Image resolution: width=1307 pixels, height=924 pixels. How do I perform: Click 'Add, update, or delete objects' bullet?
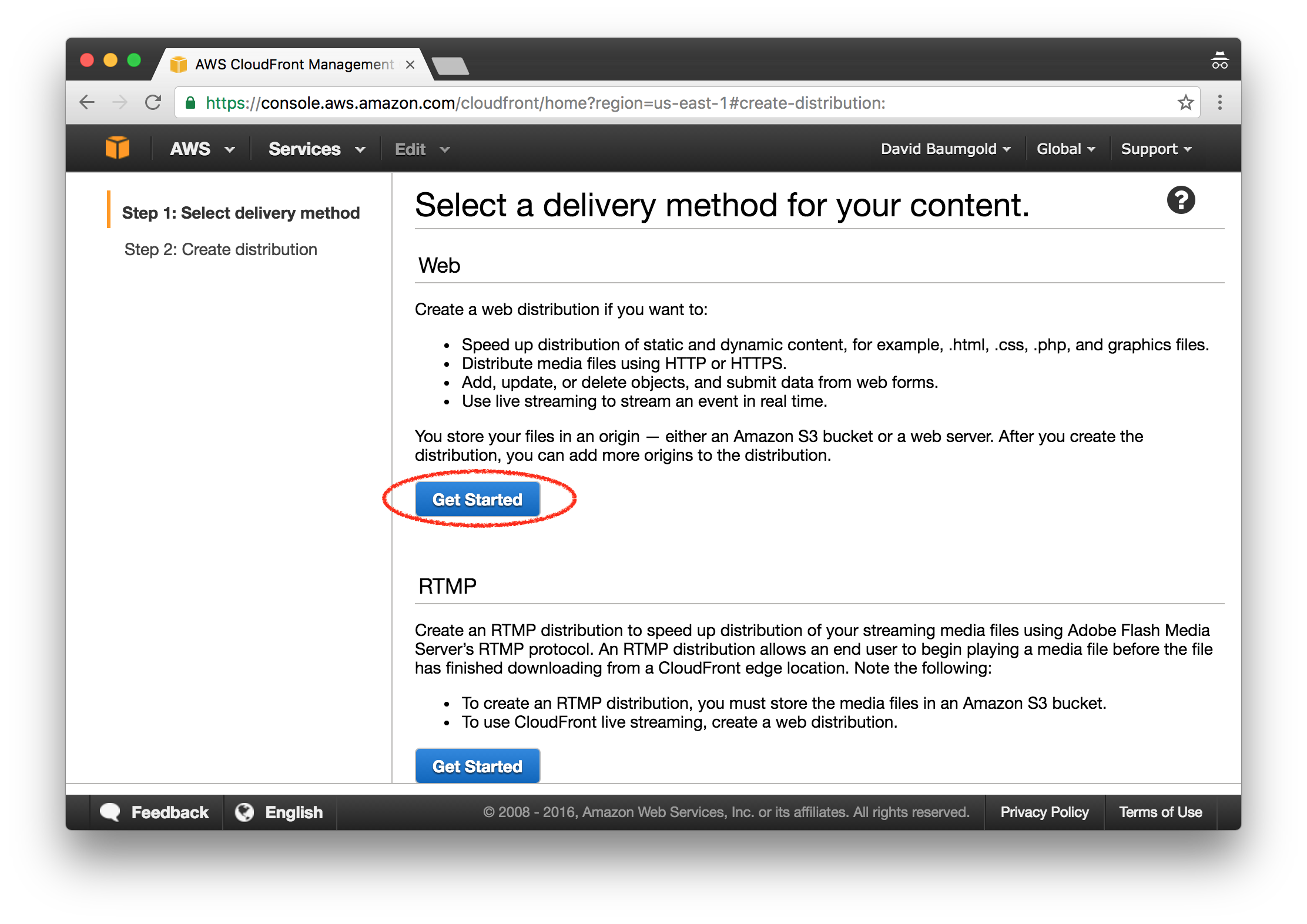[x=700, y=382]
